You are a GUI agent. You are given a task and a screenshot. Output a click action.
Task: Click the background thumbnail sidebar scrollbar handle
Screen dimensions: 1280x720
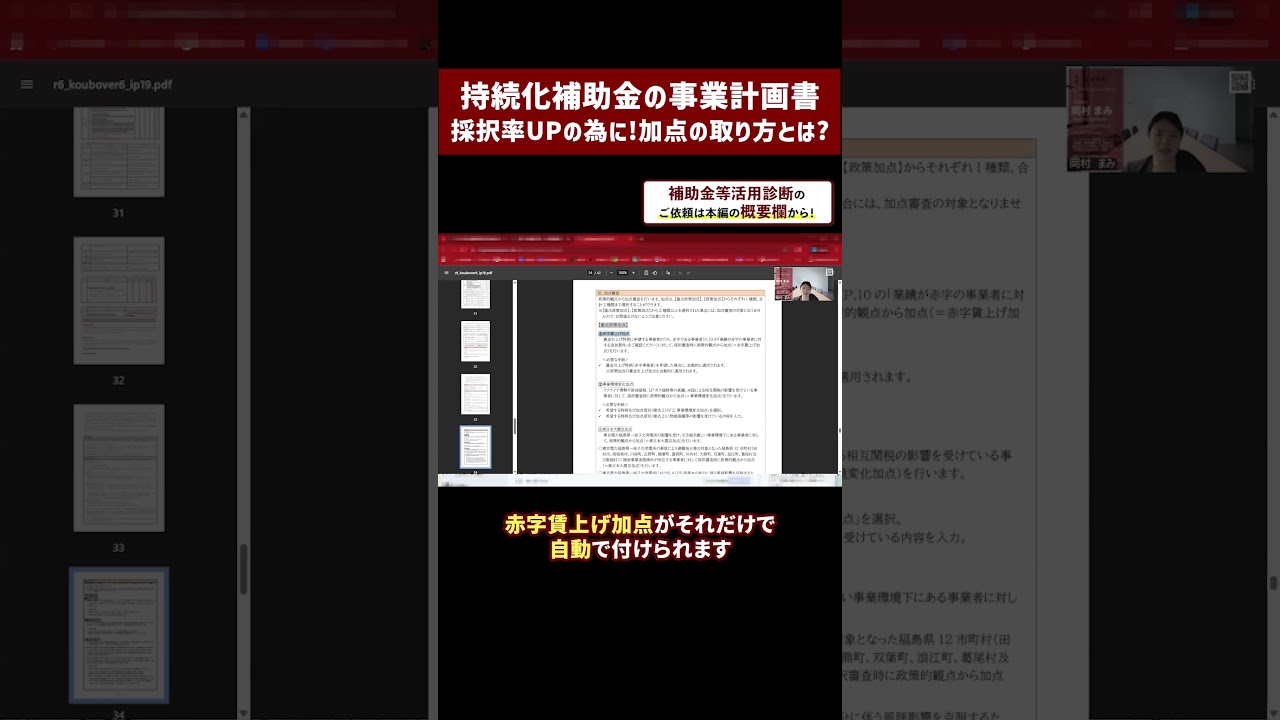pyautogui.click(x=243, y=569)
